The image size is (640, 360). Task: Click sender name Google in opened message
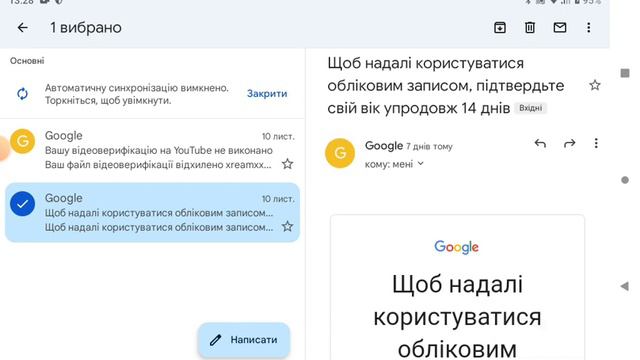(x=384, y=146)
